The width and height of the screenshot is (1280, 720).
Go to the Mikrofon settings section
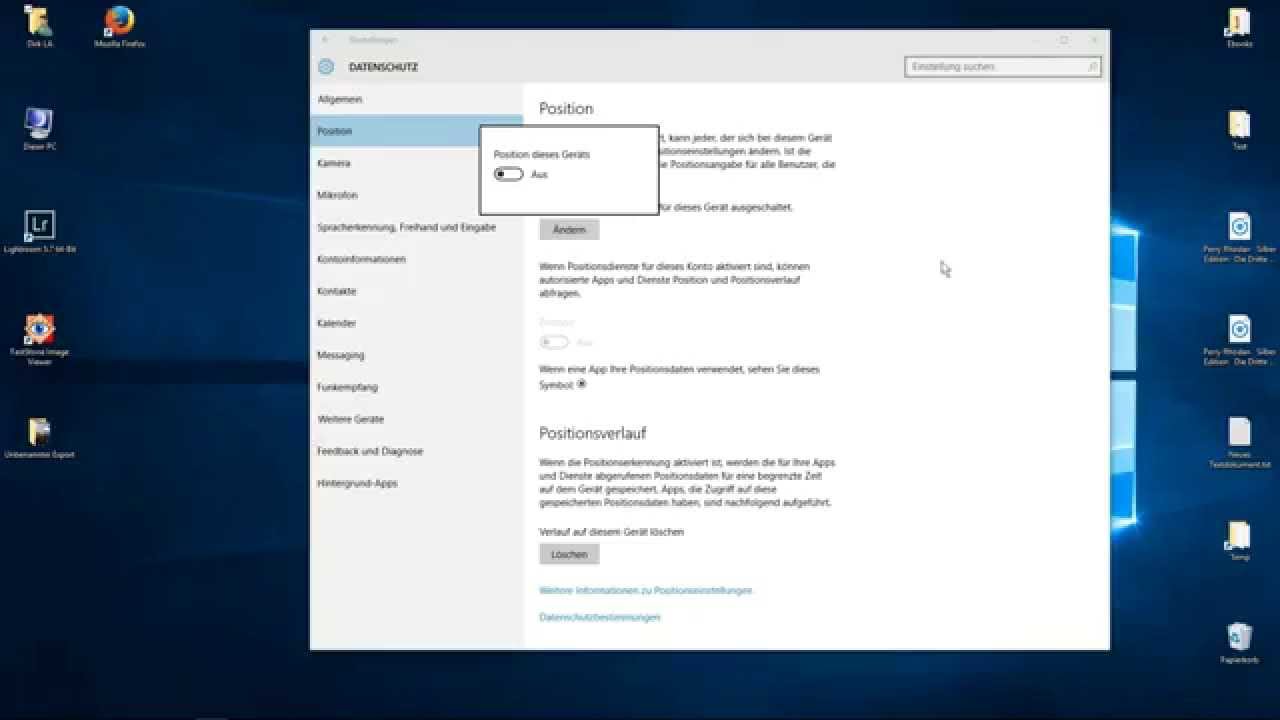[x=416, y=195]
